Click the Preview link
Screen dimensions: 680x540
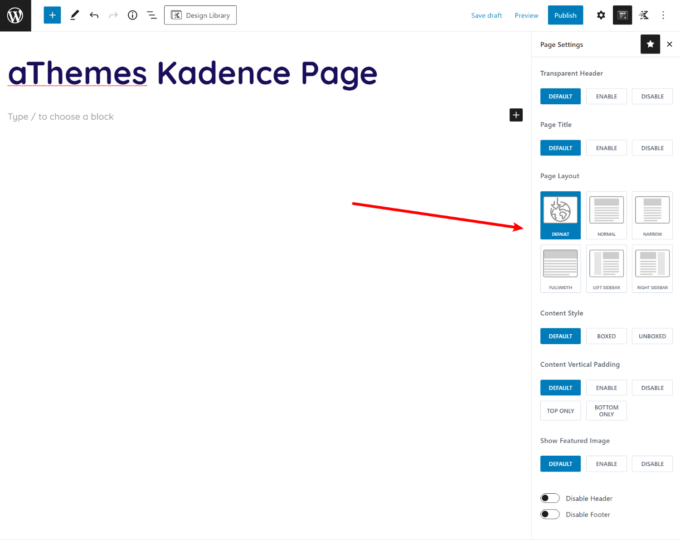click(526, 16)
